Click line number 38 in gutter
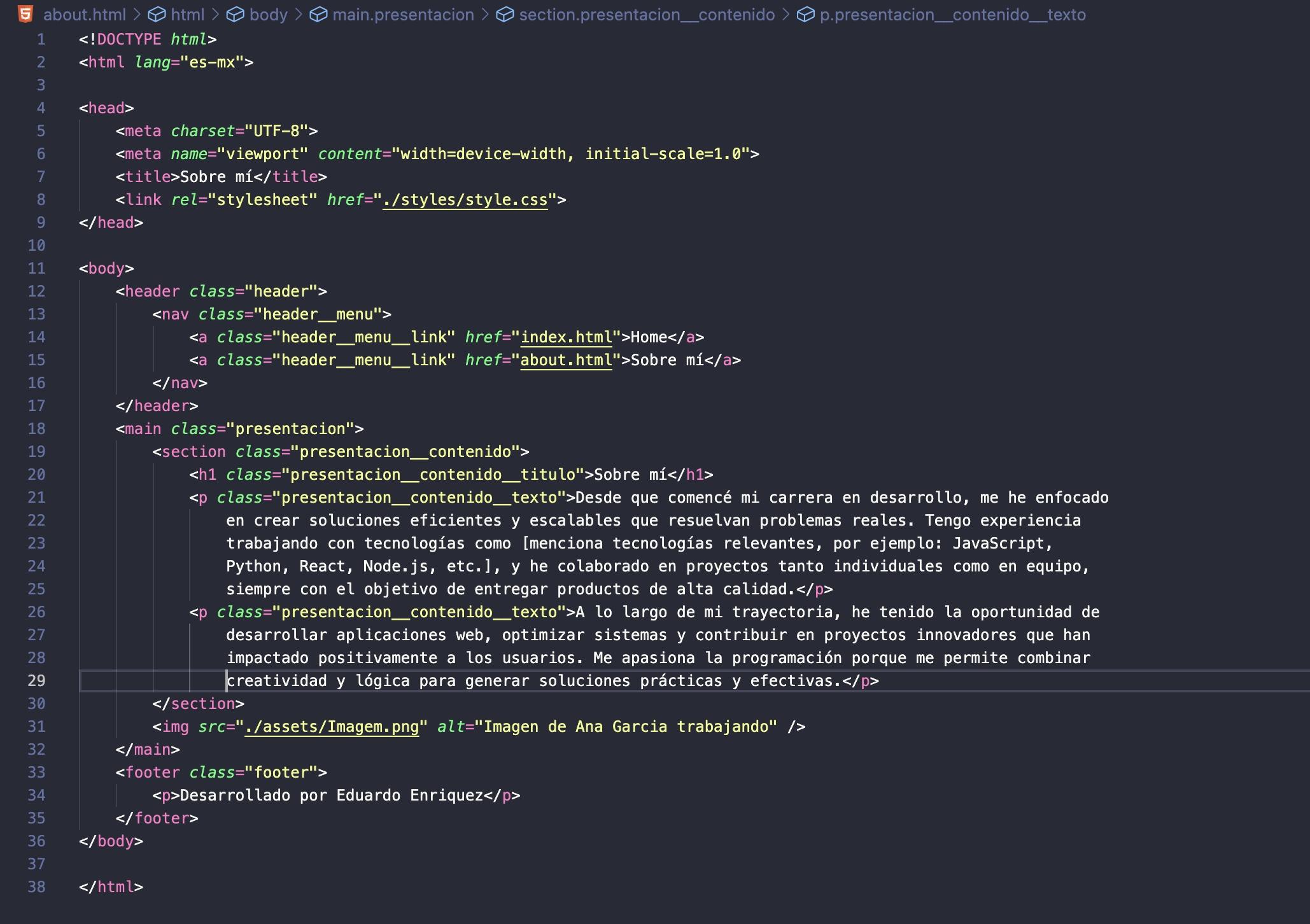 [x=36, y=887]
